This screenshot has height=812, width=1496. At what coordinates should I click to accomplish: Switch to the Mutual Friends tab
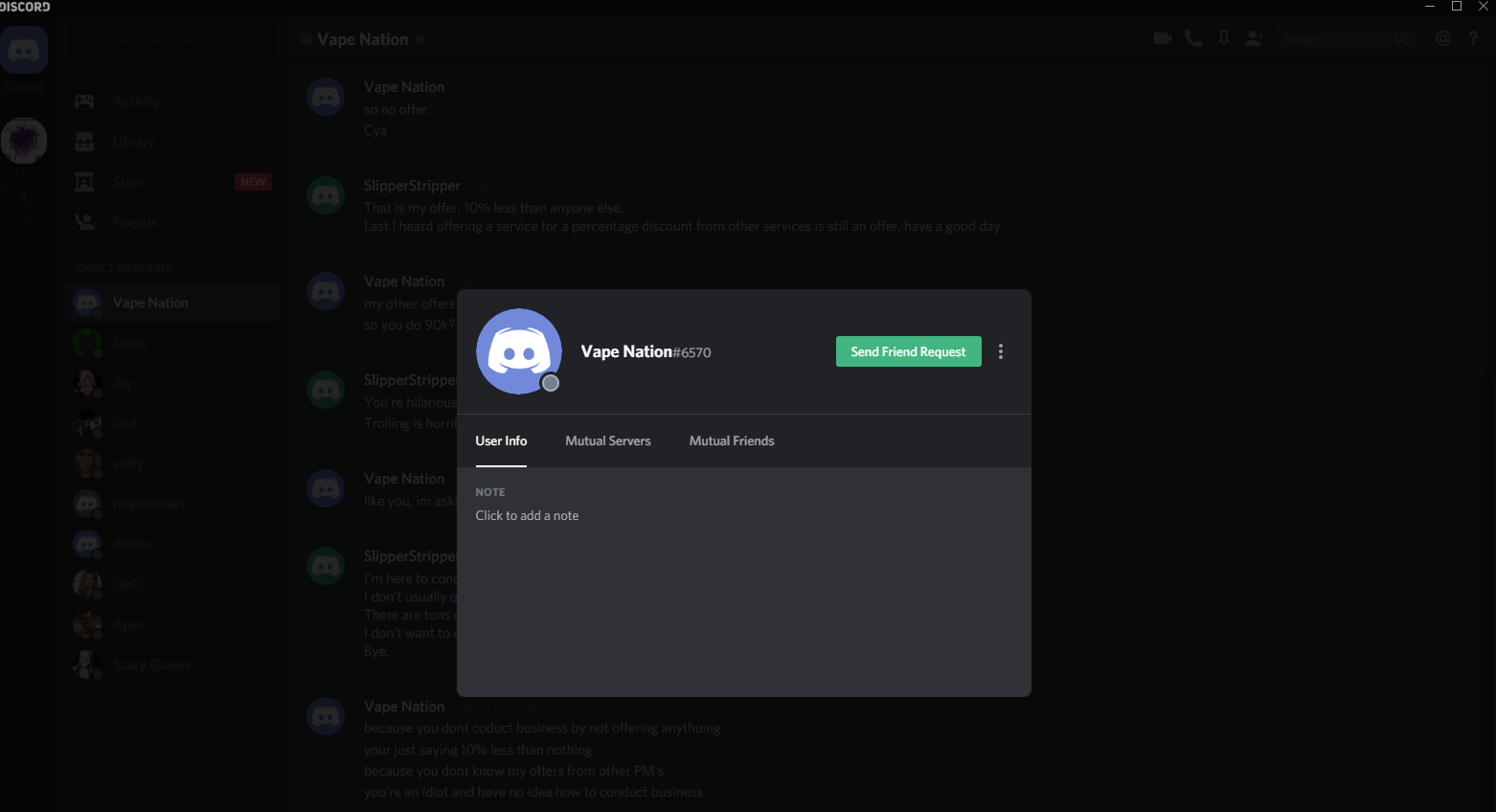click(x=732, y=440)
